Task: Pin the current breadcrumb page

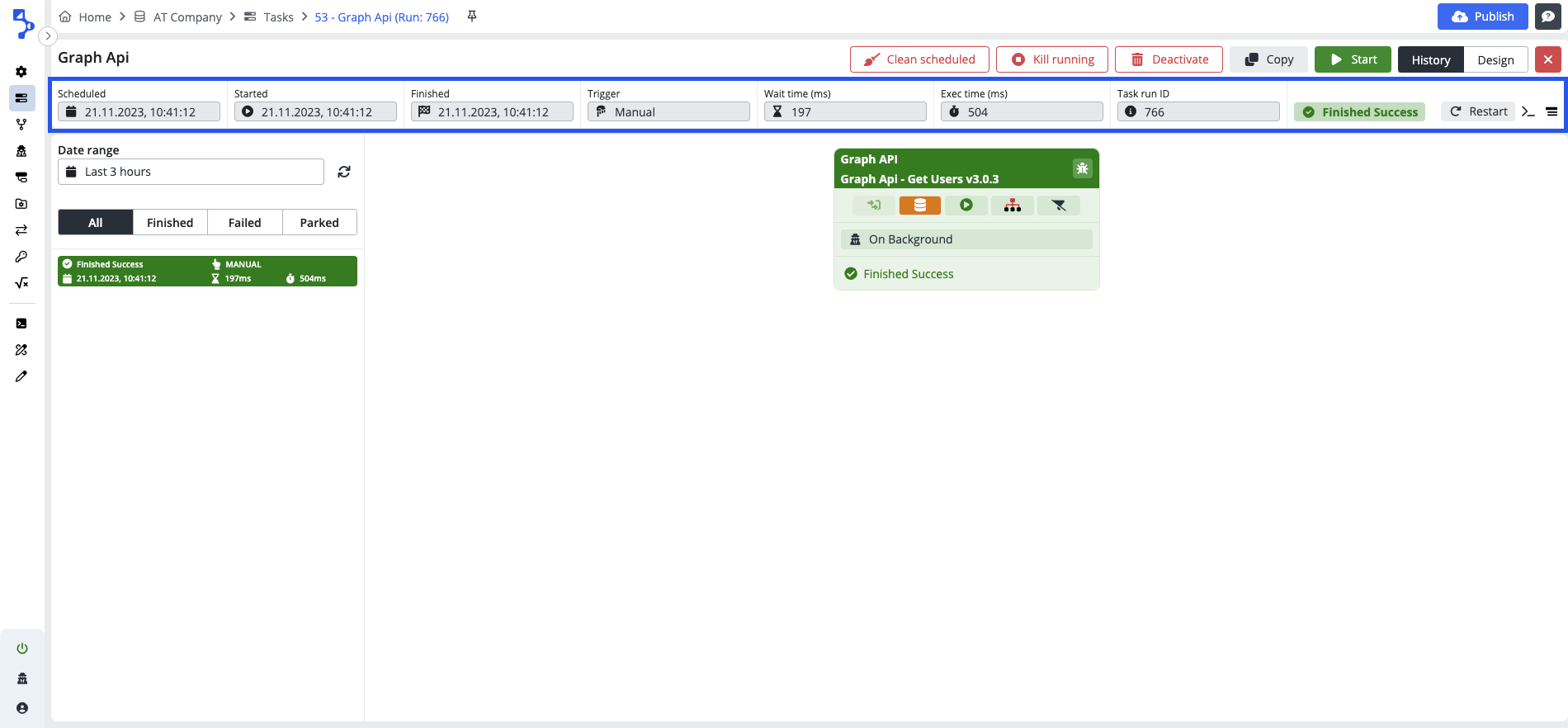Action: pos(472,17)
